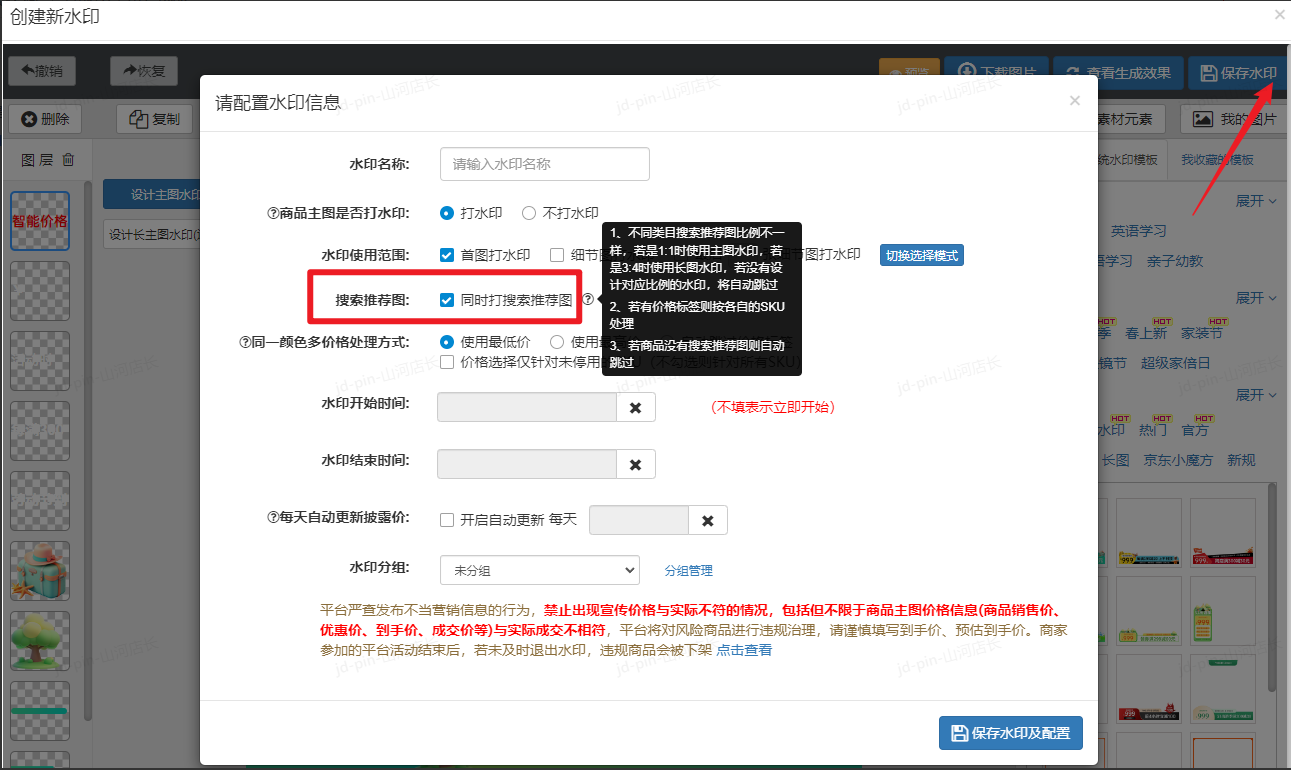Select the 不打水印 radio option

529,213
